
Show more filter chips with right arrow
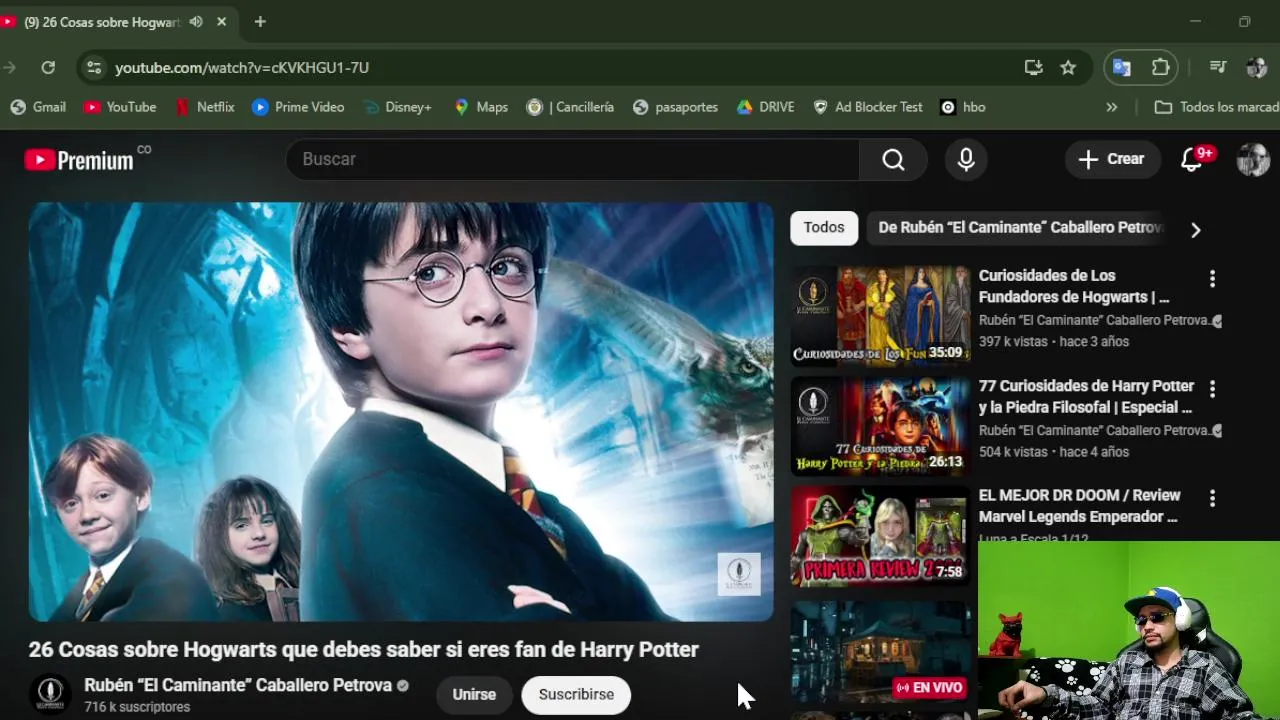coord(1195,230)
